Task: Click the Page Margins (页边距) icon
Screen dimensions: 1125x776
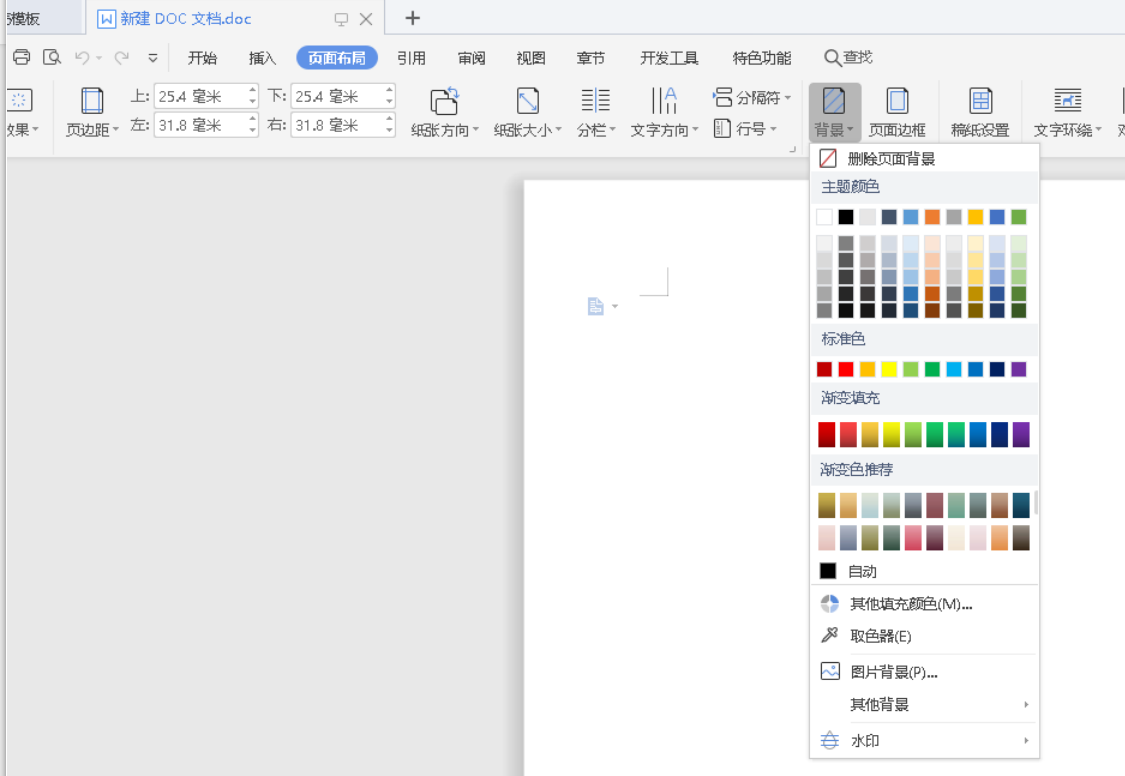Action: 92,101
